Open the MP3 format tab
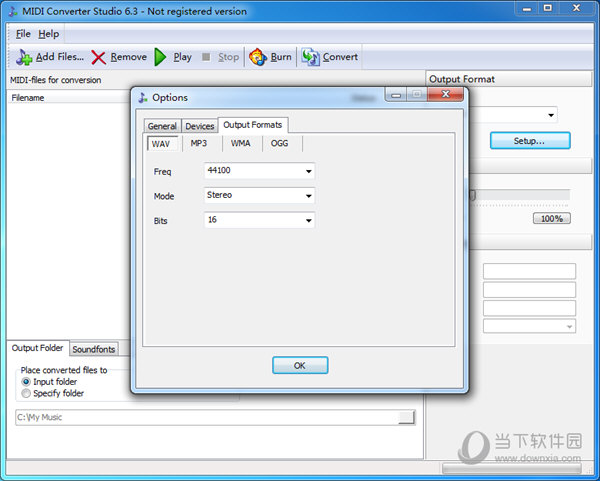The width and height of the screenshot is (600, 481). [199, 143]
